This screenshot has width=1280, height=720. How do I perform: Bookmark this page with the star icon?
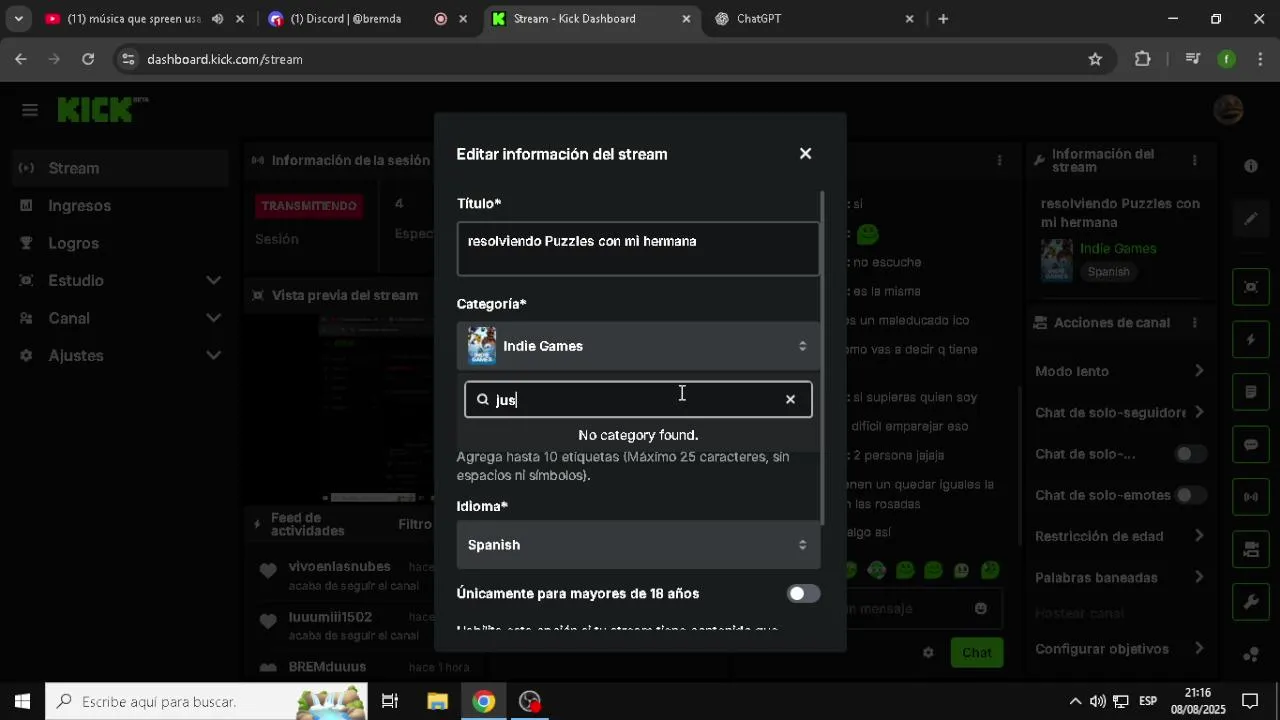coord(1095,59)
